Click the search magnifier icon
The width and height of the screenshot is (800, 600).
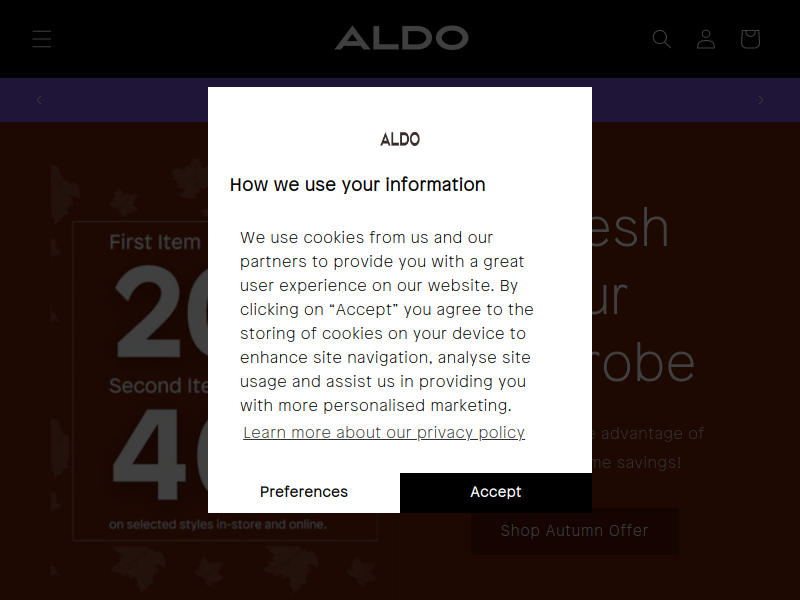(x=662, y=39)
